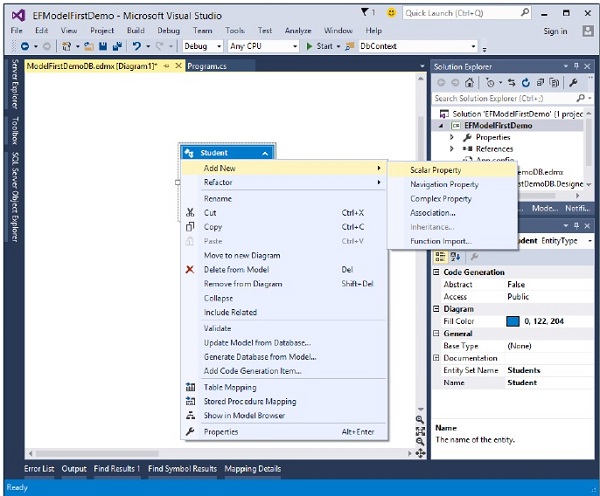Open the DbContext find combo box
Screen dimensions: 600x496
tap(418, 46)
